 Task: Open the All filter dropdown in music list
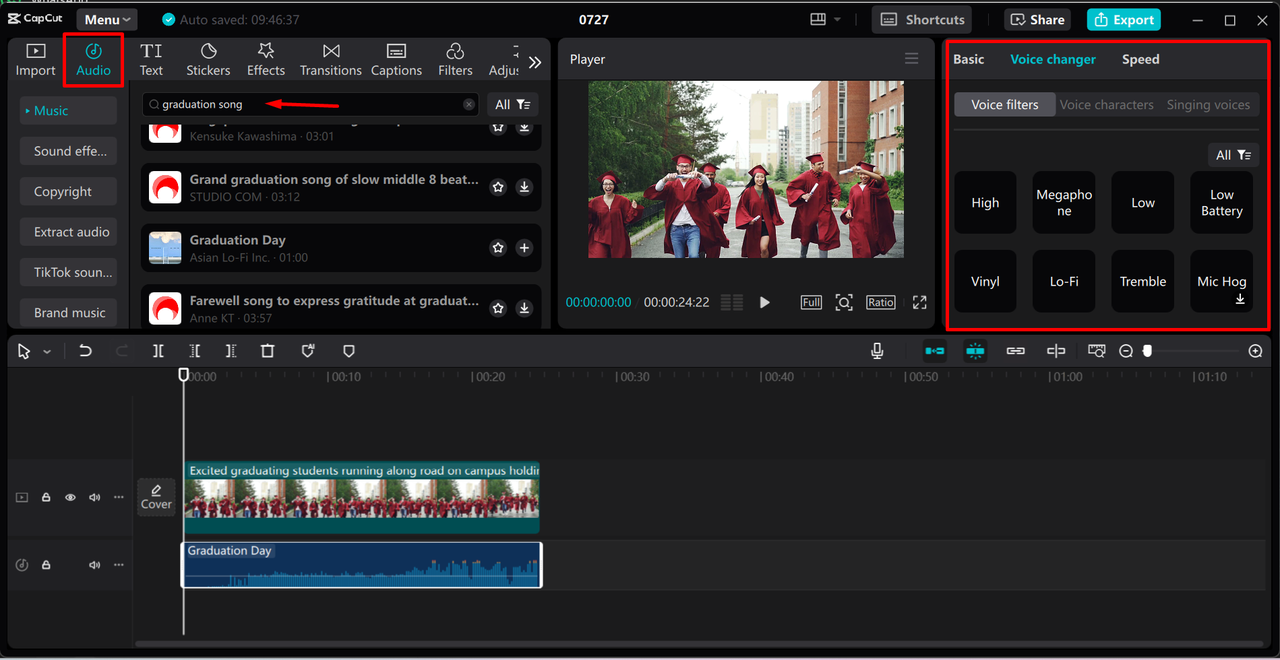(513, 104)
